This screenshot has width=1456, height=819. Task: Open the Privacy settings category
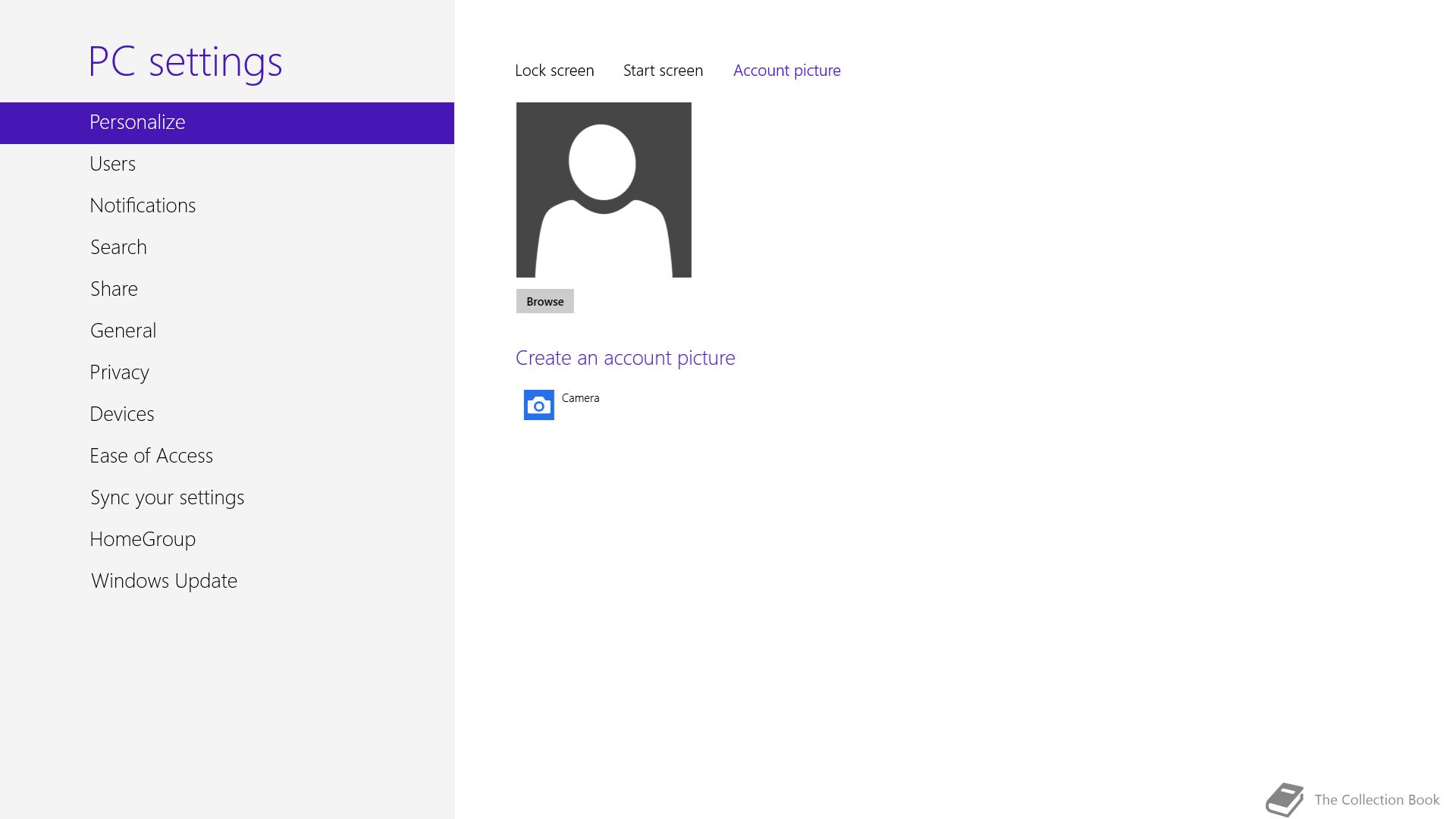tap(227, 372)
